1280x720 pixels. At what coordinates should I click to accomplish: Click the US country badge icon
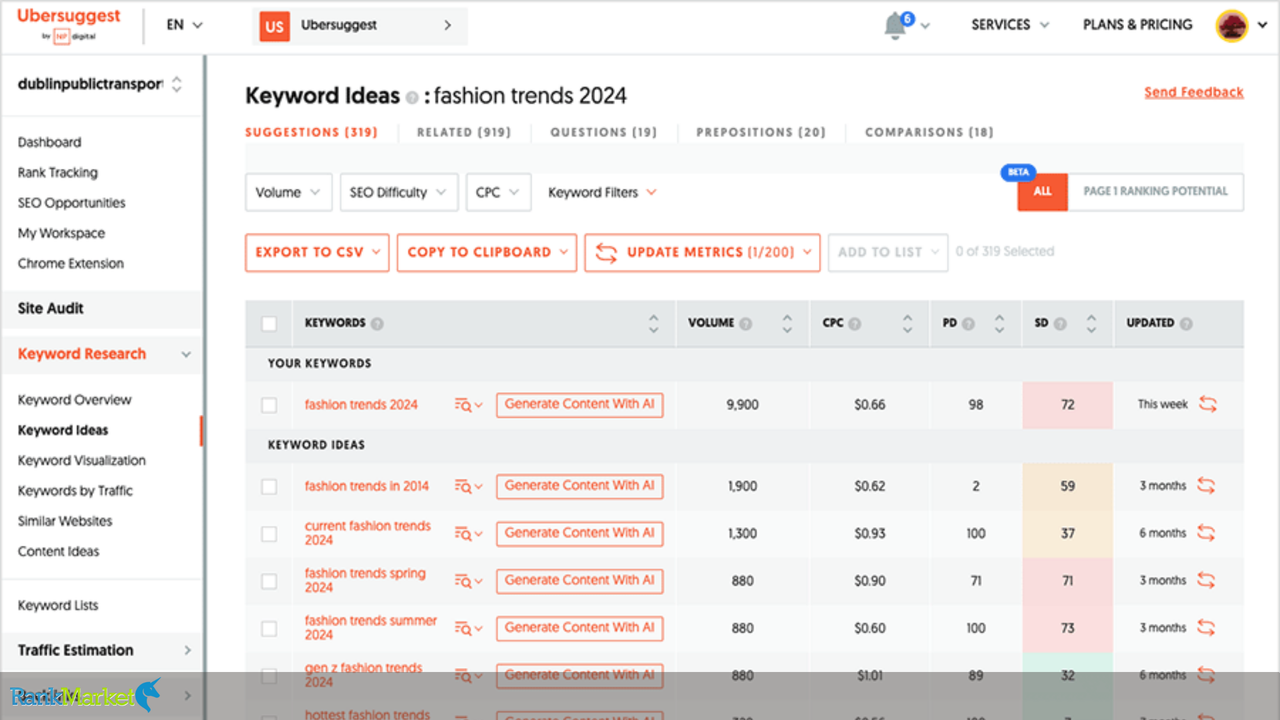point(274,27)
